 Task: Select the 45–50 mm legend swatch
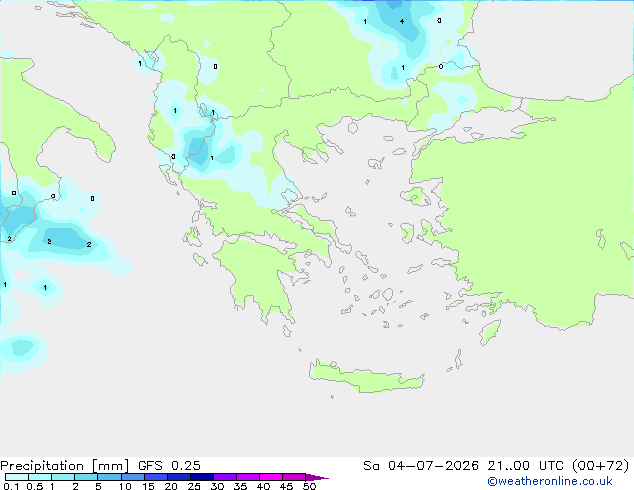294,477
